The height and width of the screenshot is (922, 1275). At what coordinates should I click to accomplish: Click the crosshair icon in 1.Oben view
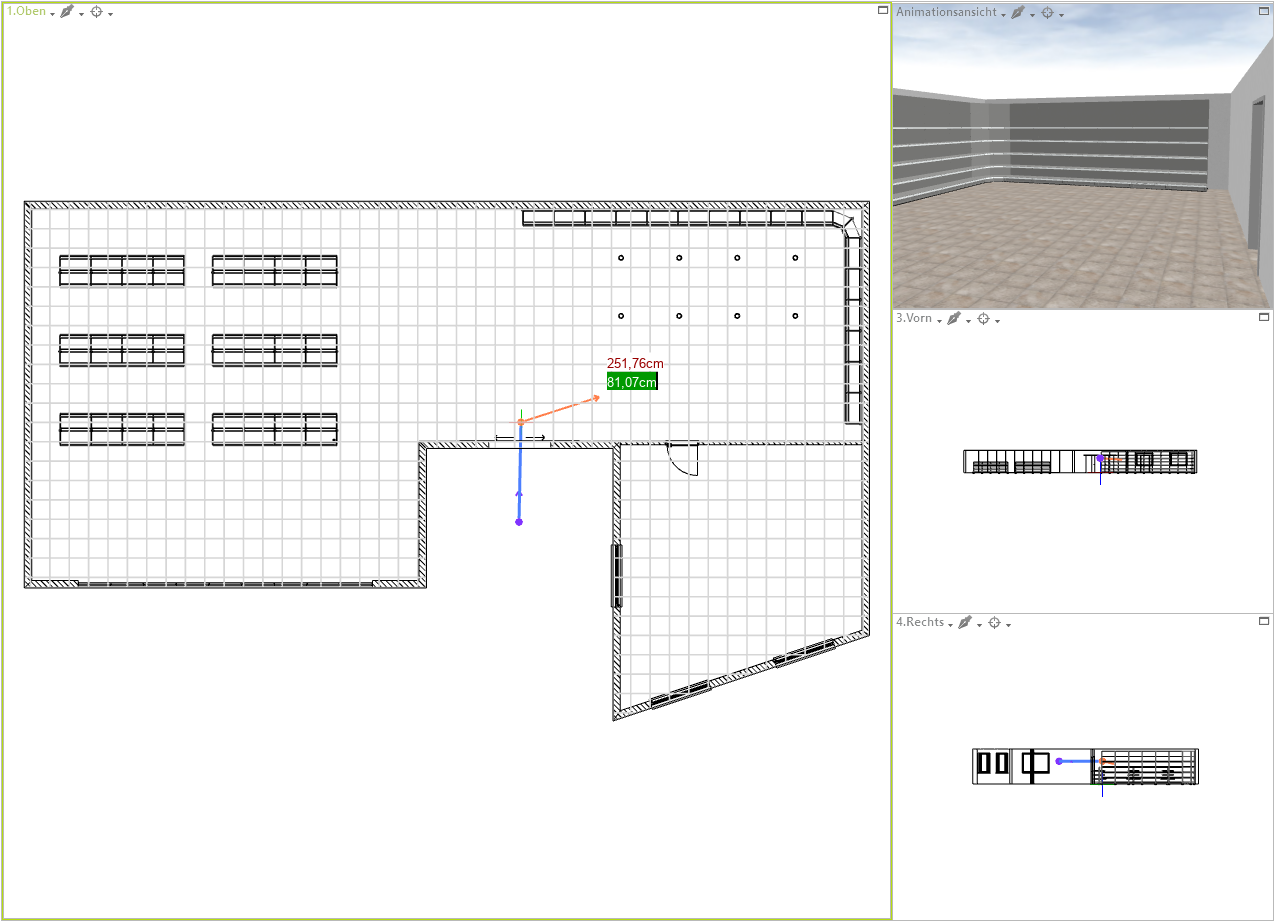(x=96, y=12)
